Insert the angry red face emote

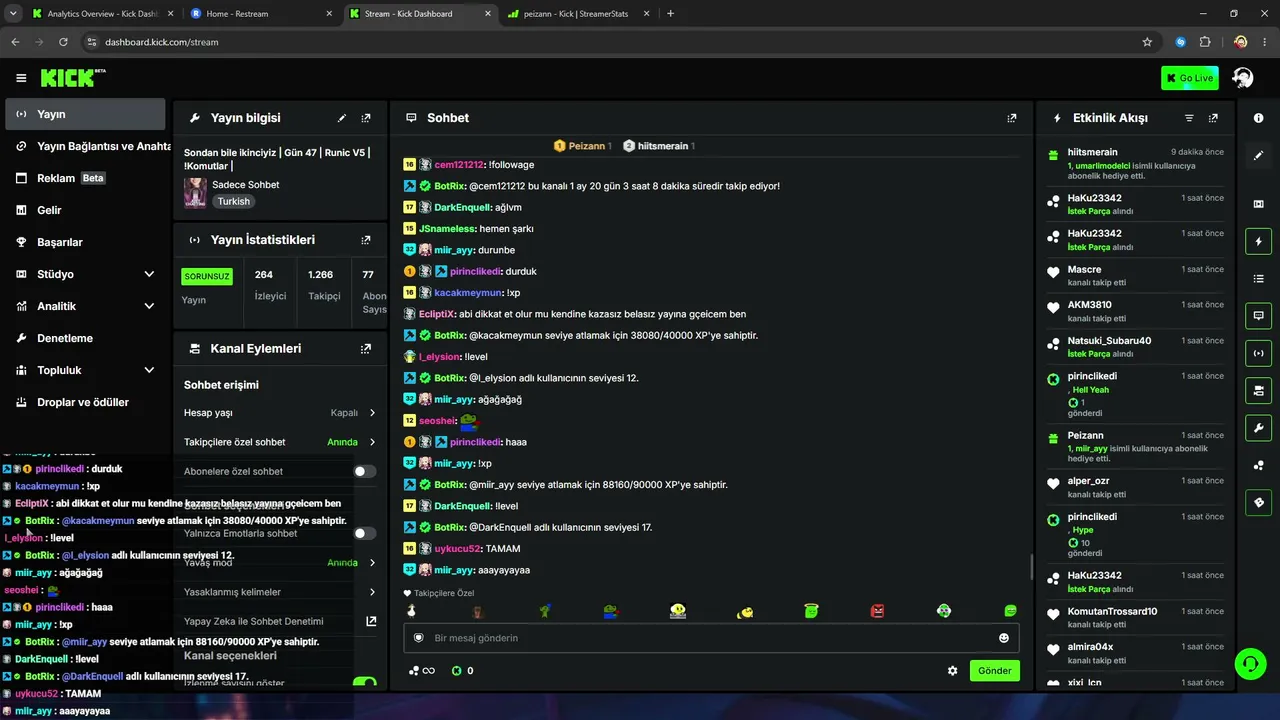(x=878, y=611)
